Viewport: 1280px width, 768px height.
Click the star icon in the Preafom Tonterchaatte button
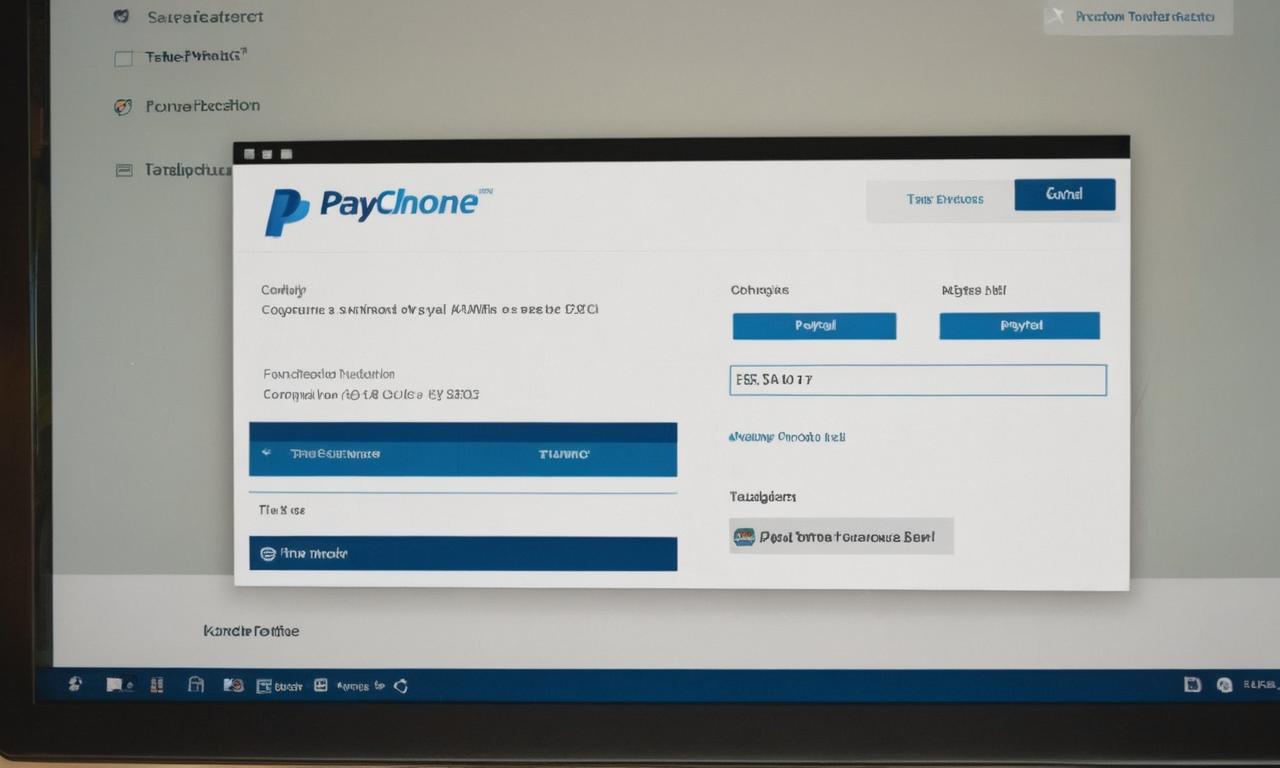1057,16
